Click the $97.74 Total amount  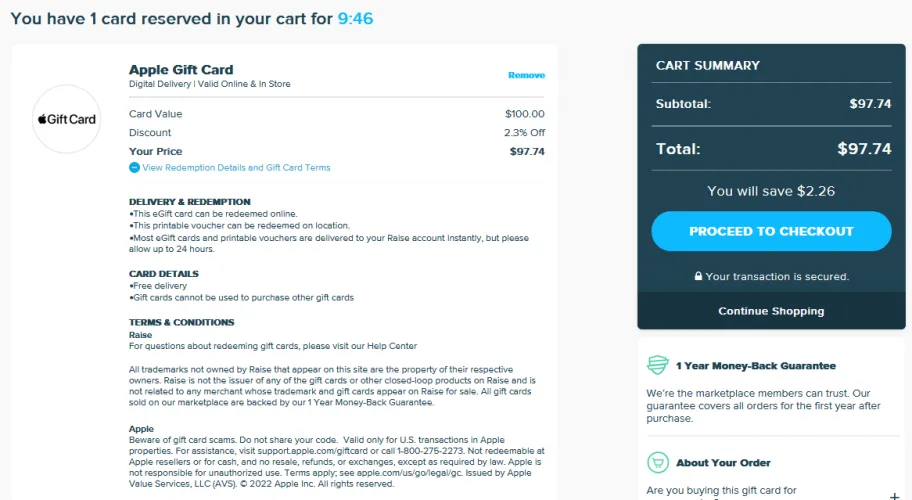pyautogui.click(x=863, y=149)
